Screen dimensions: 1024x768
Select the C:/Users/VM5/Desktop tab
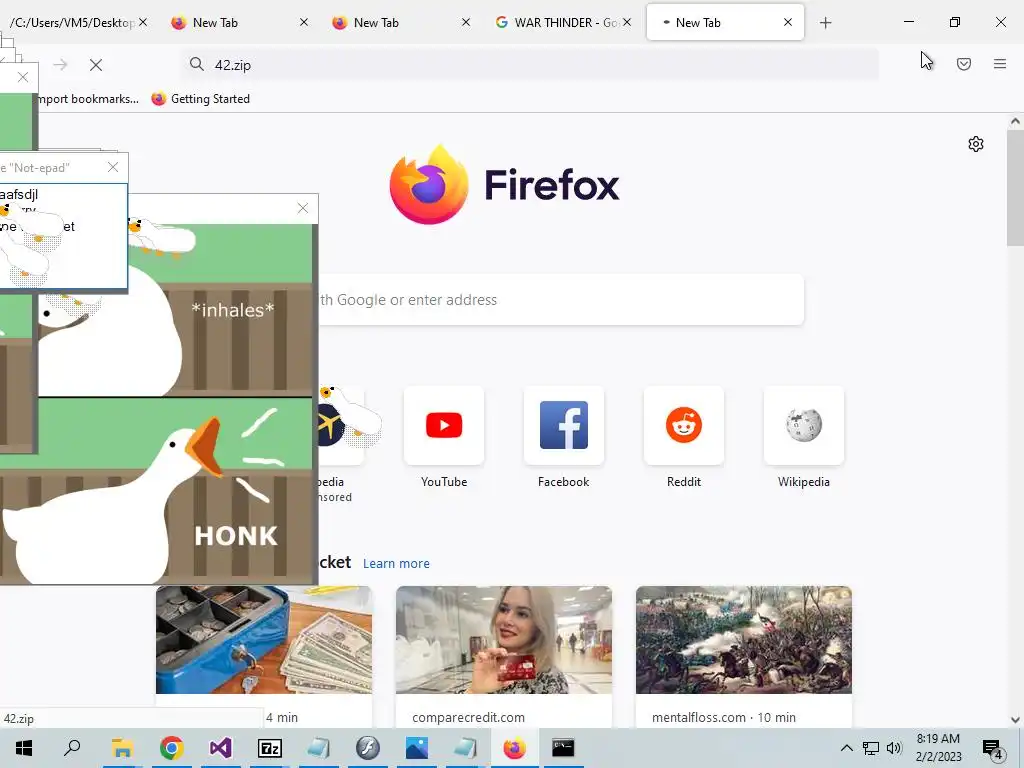click(72, 22)
